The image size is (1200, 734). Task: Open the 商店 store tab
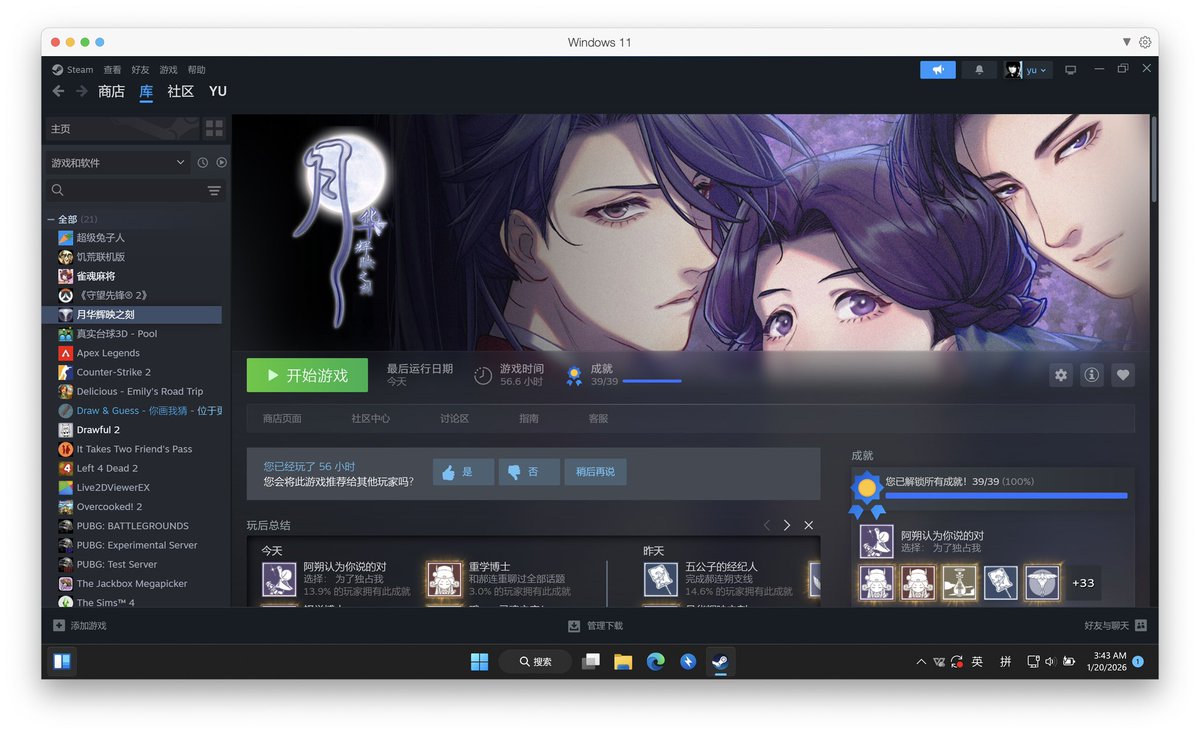(111, 91)
